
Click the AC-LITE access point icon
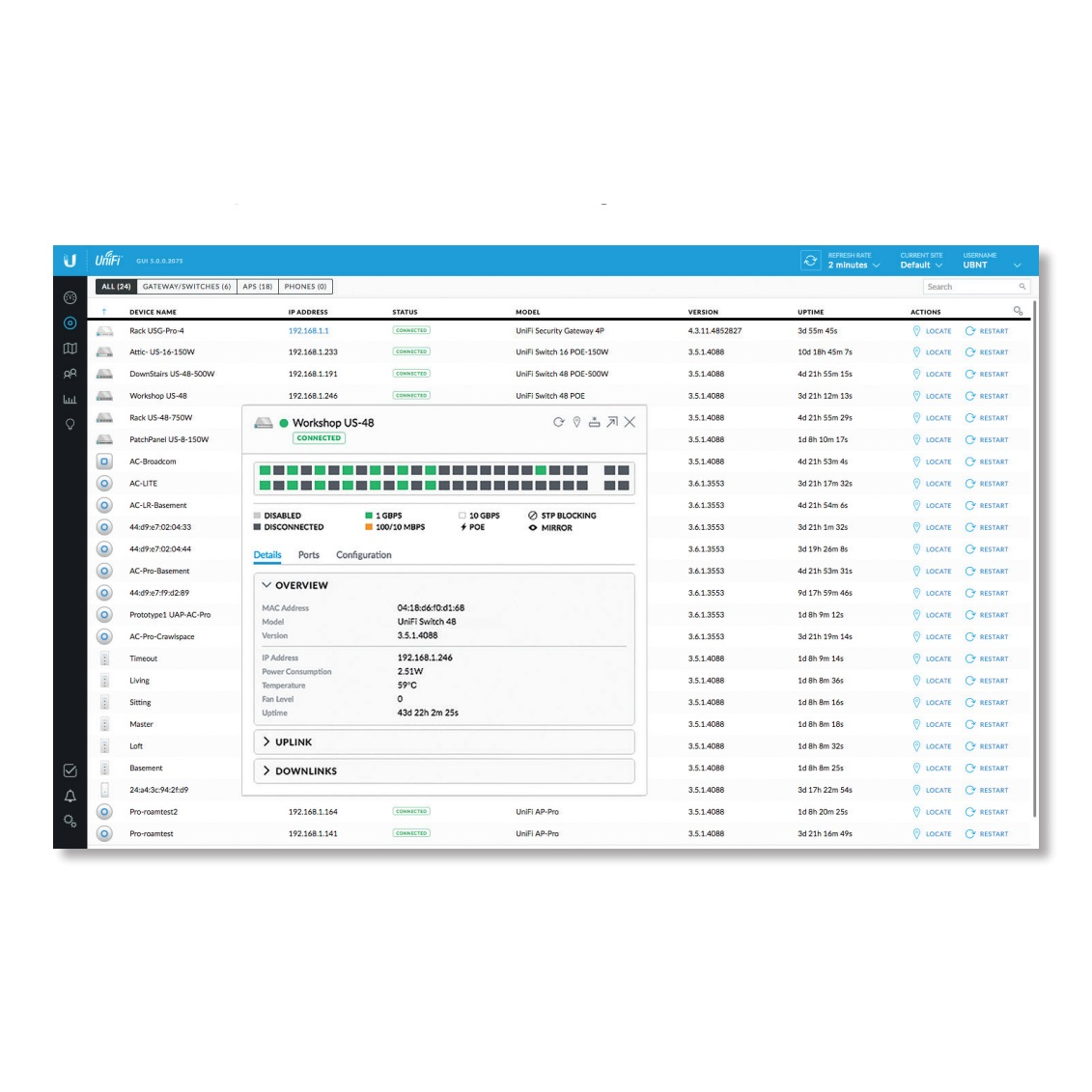(104, 484)
